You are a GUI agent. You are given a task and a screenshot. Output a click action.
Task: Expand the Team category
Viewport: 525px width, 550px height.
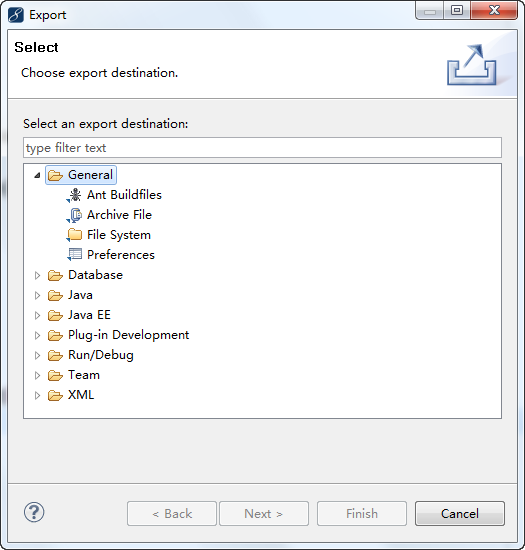pyautogui.click(x=37, y=375)
